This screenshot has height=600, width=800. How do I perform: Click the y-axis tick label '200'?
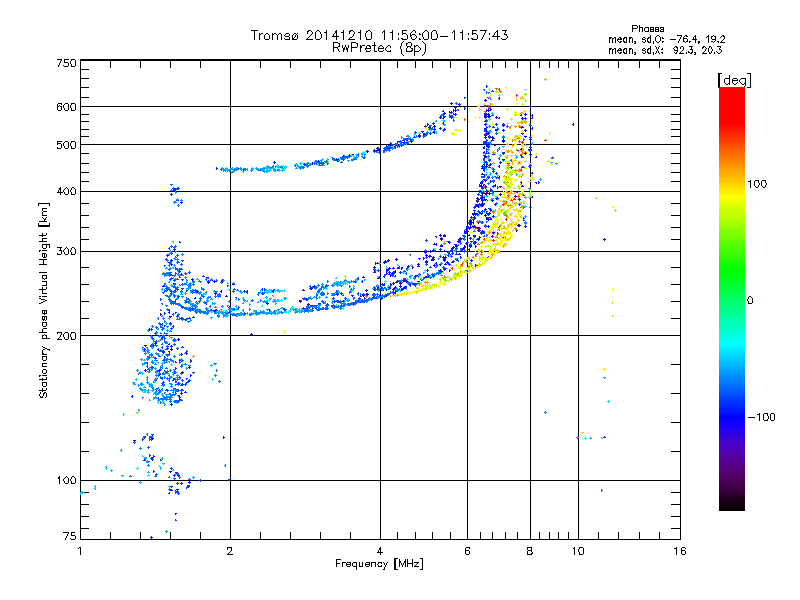coord(67,336)
